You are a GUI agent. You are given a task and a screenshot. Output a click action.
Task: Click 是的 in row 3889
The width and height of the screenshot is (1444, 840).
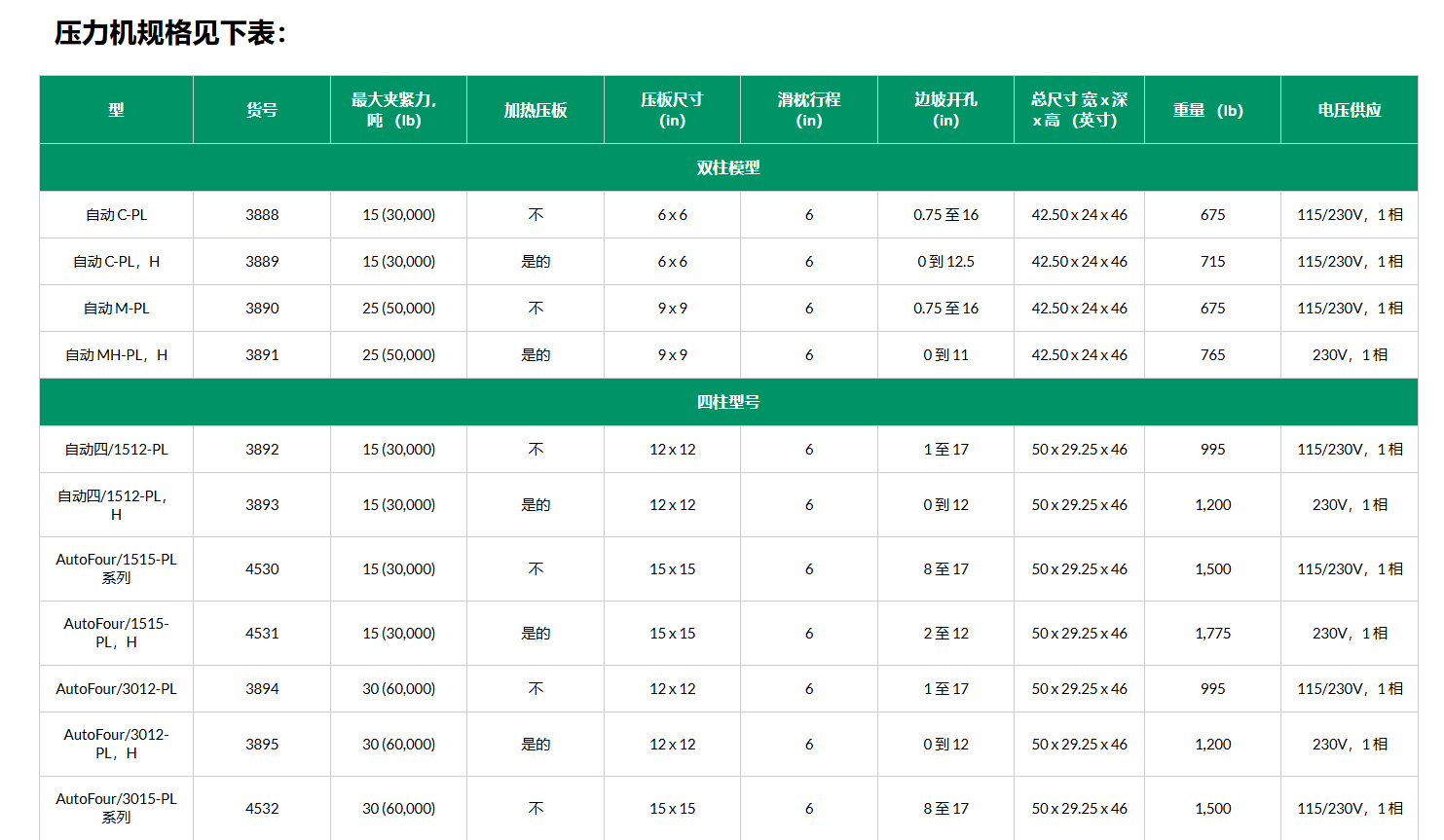[536, 262]
